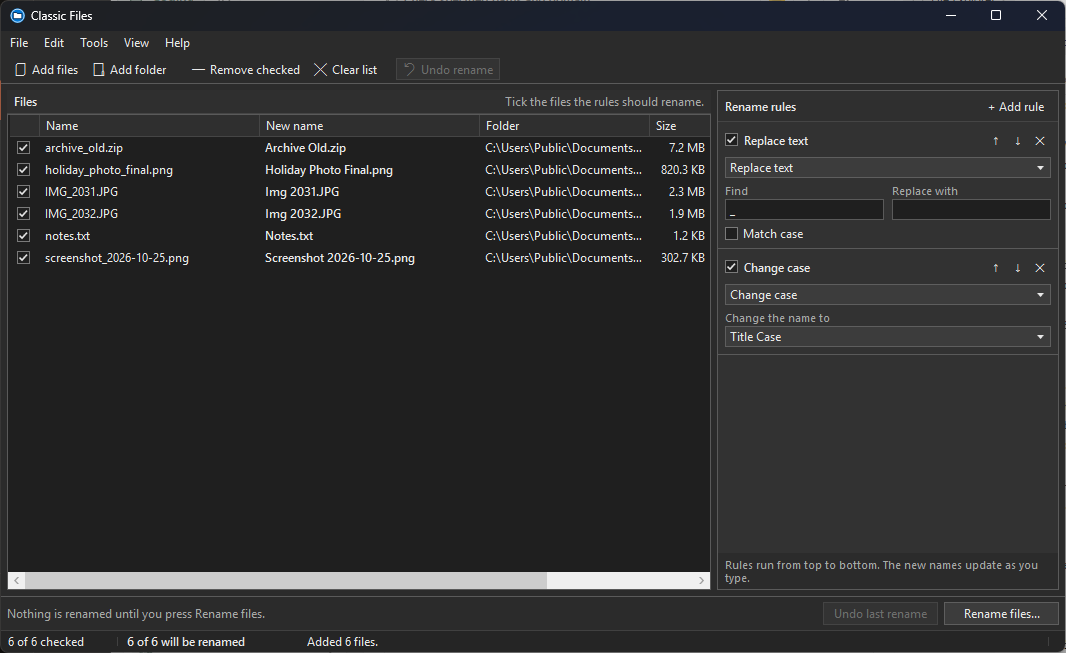Sort by the New name column header
Screen dimensions: 1066x653
click(x=370, y=126)
